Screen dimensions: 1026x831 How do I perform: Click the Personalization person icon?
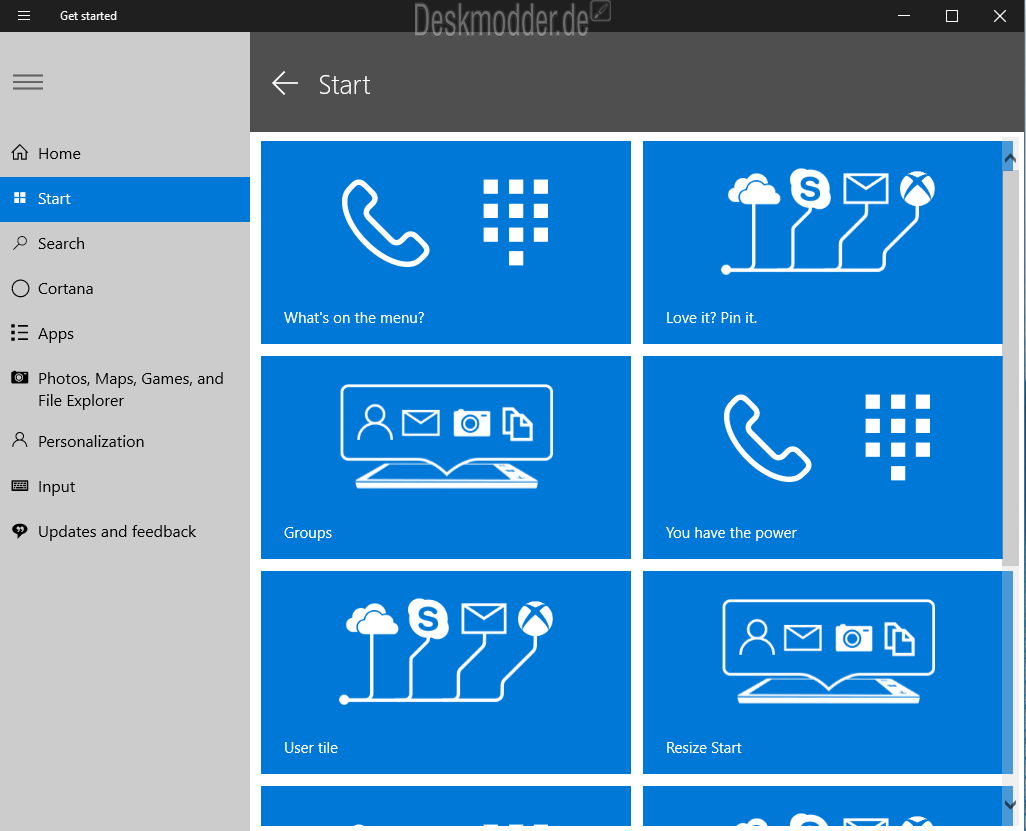click(x=20, y=440)
